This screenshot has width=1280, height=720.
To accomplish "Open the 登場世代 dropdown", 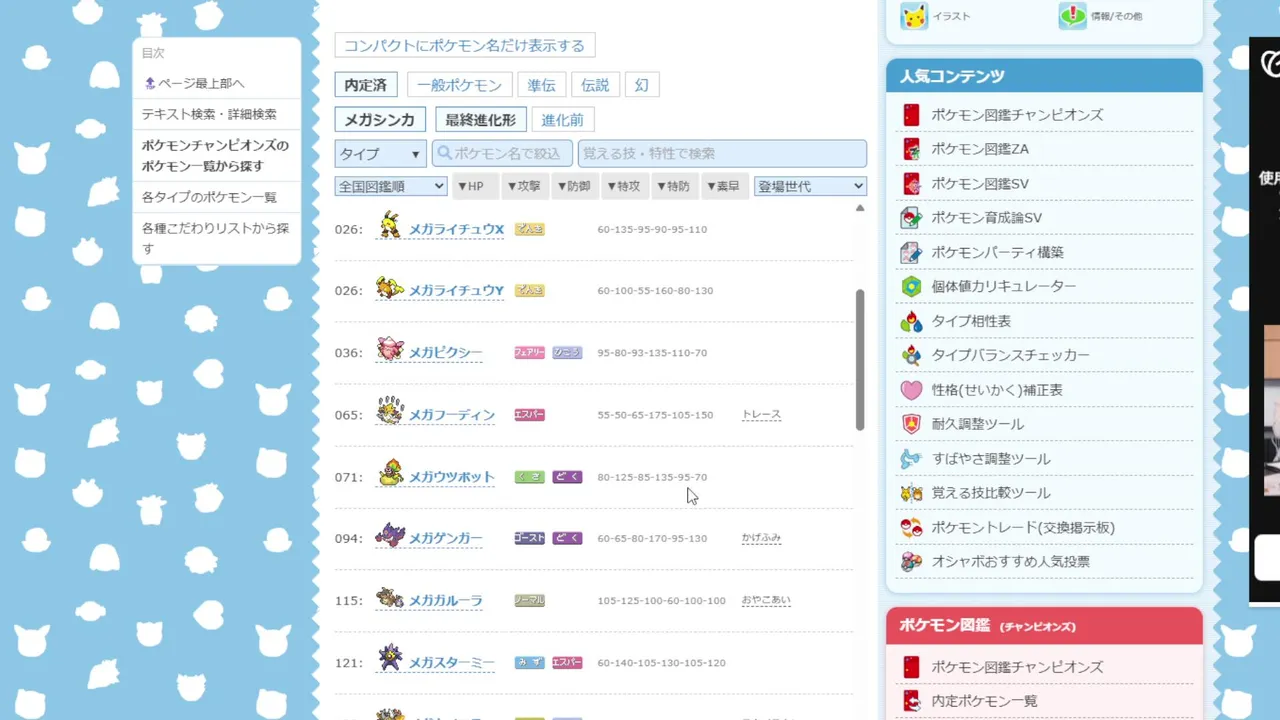I will click(810, 186).
